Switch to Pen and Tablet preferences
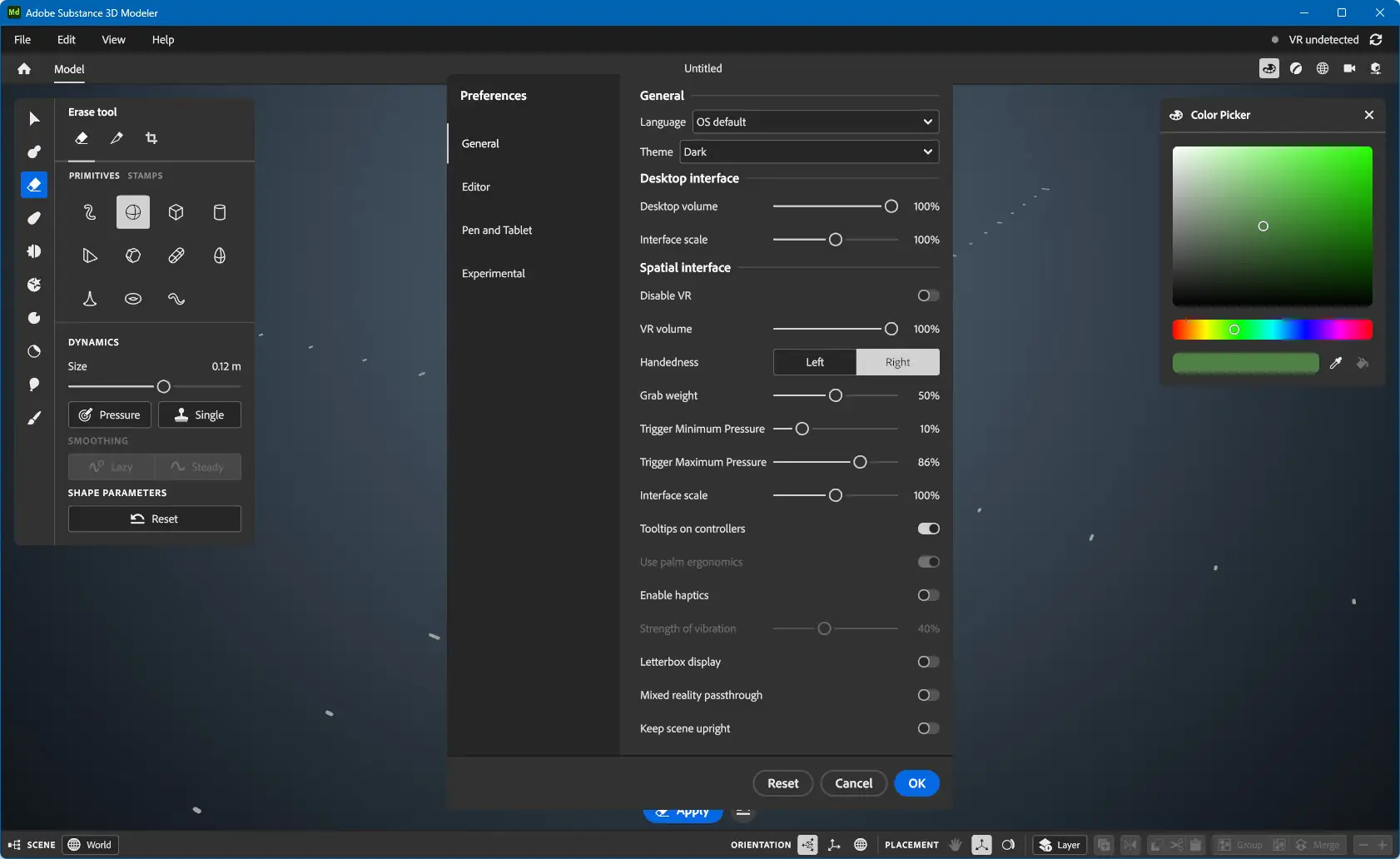The image size is (1400, 859). point(497,231)
